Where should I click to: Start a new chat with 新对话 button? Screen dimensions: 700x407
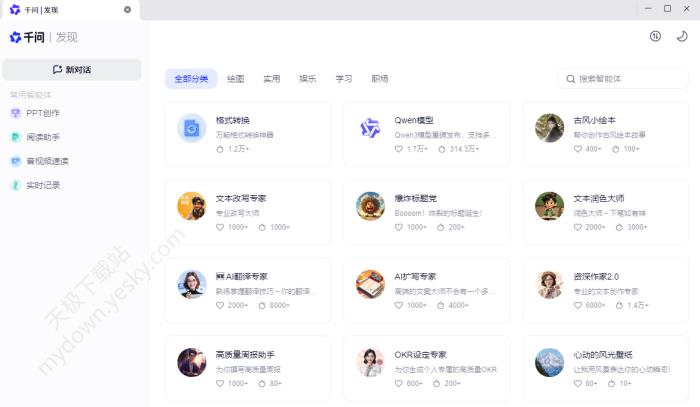[71, 70]
